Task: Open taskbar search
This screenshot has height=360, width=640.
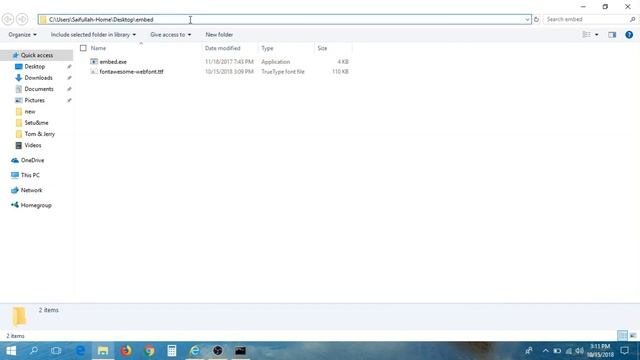Action: [x=34, y=351]
